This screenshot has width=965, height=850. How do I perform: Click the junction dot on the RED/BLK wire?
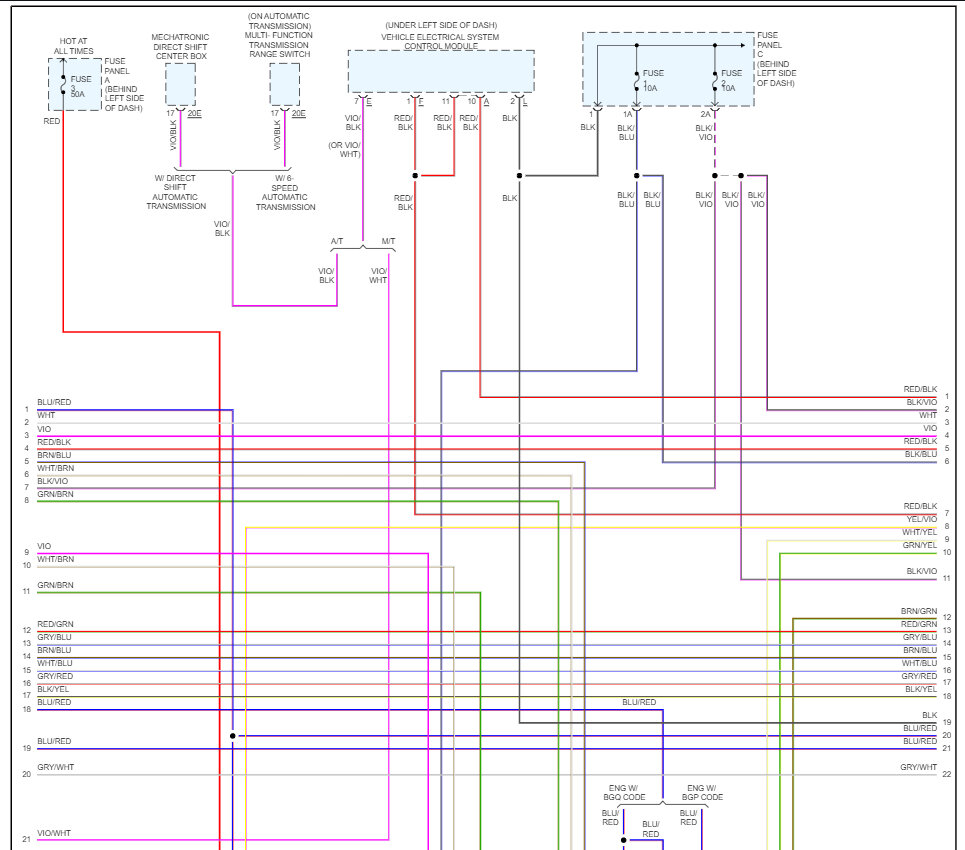click(x=414, y=174)
